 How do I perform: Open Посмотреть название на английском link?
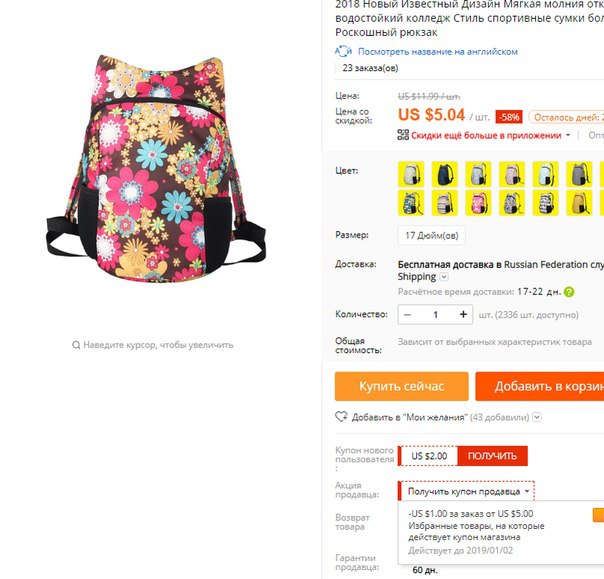(x=438, y=52)
